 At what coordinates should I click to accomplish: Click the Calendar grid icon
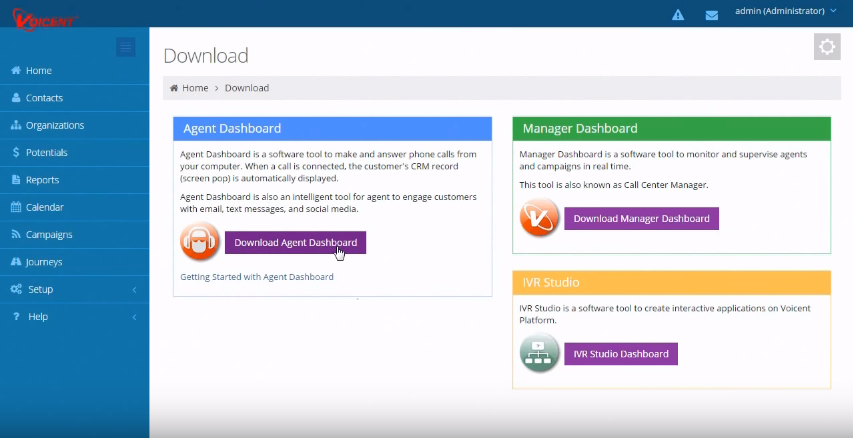coord(16,207)
